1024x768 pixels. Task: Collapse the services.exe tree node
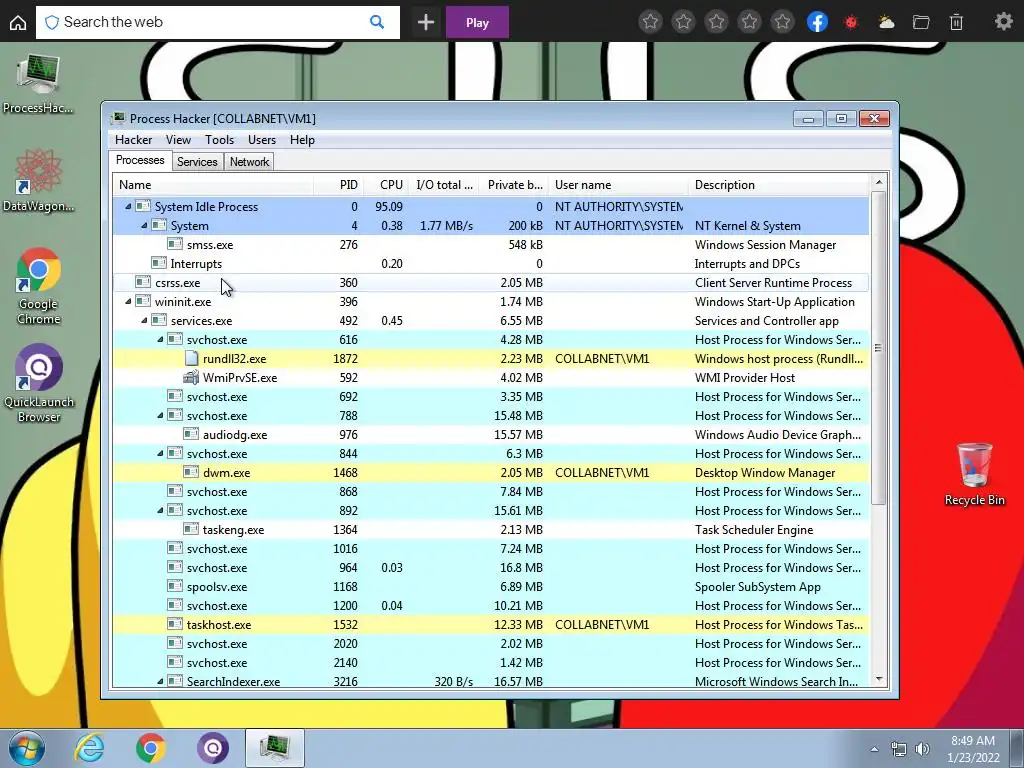click(x=144, y=321)
